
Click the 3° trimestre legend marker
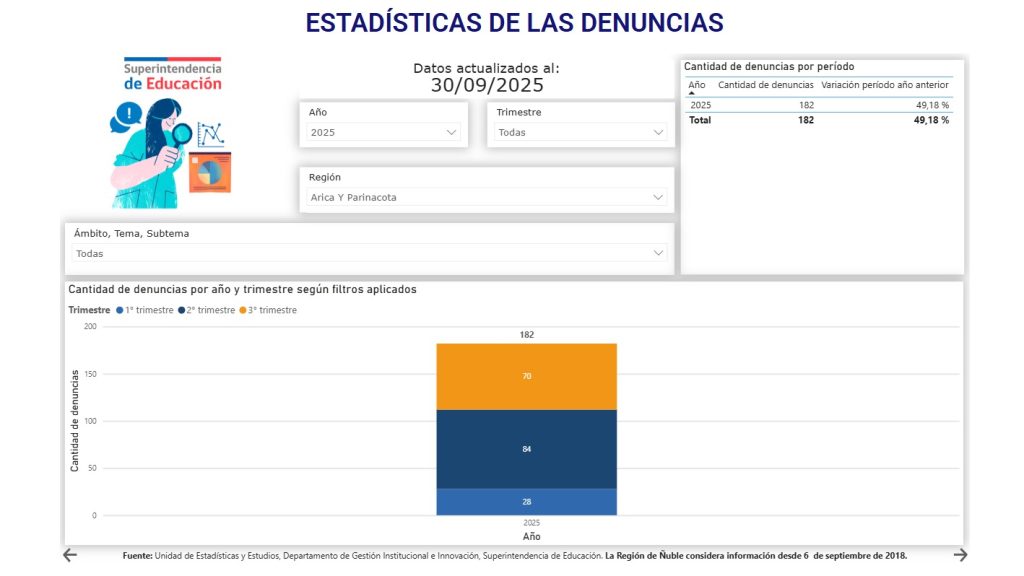tap(243, 310)
